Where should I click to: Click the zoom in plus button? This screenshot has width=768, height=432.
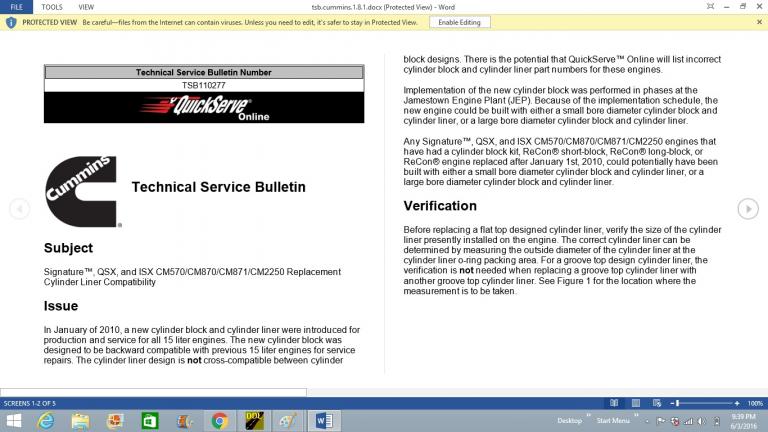[x=737, y=403]
